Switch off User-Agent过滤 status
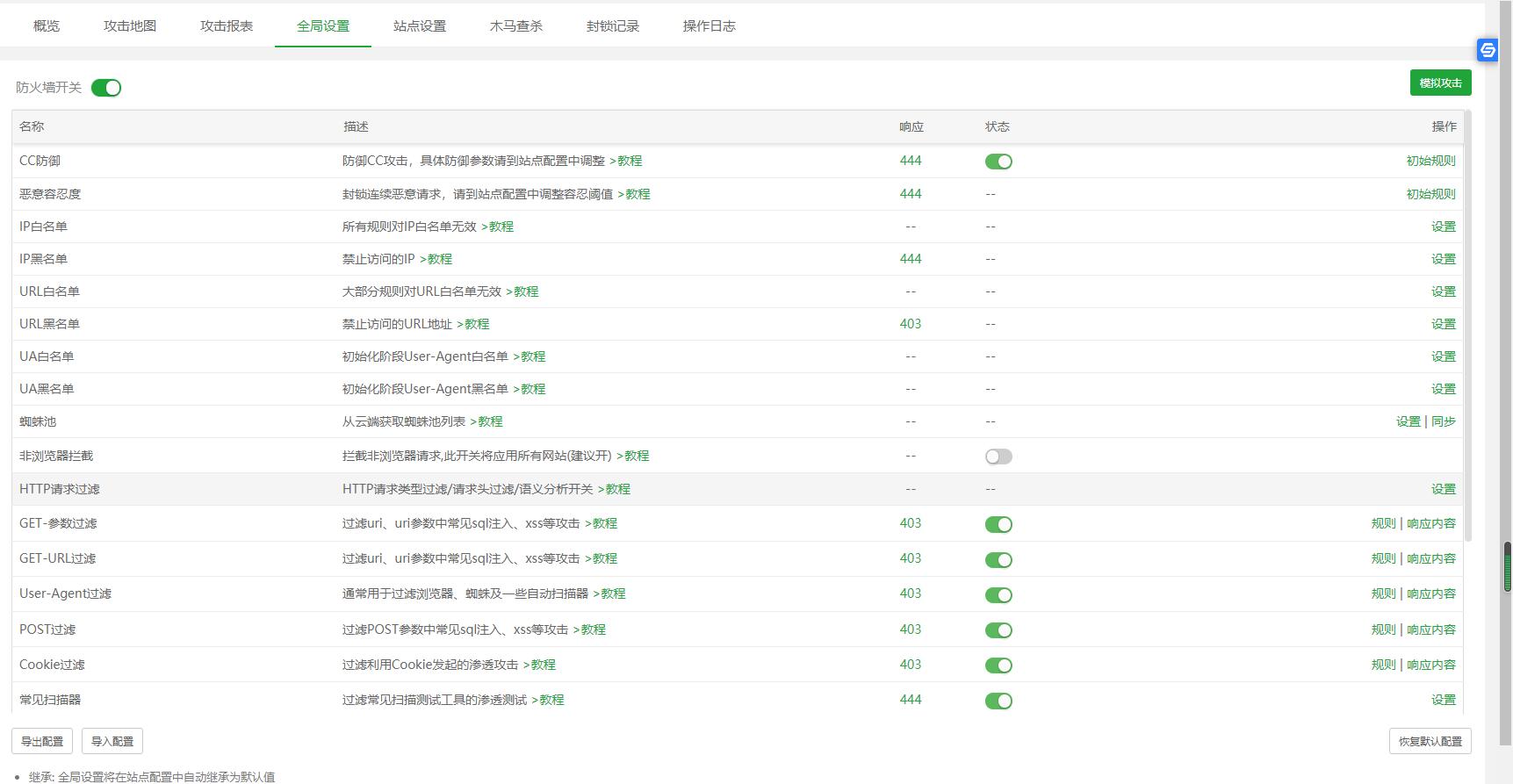Screen dimensions: 1513x784 998,594
